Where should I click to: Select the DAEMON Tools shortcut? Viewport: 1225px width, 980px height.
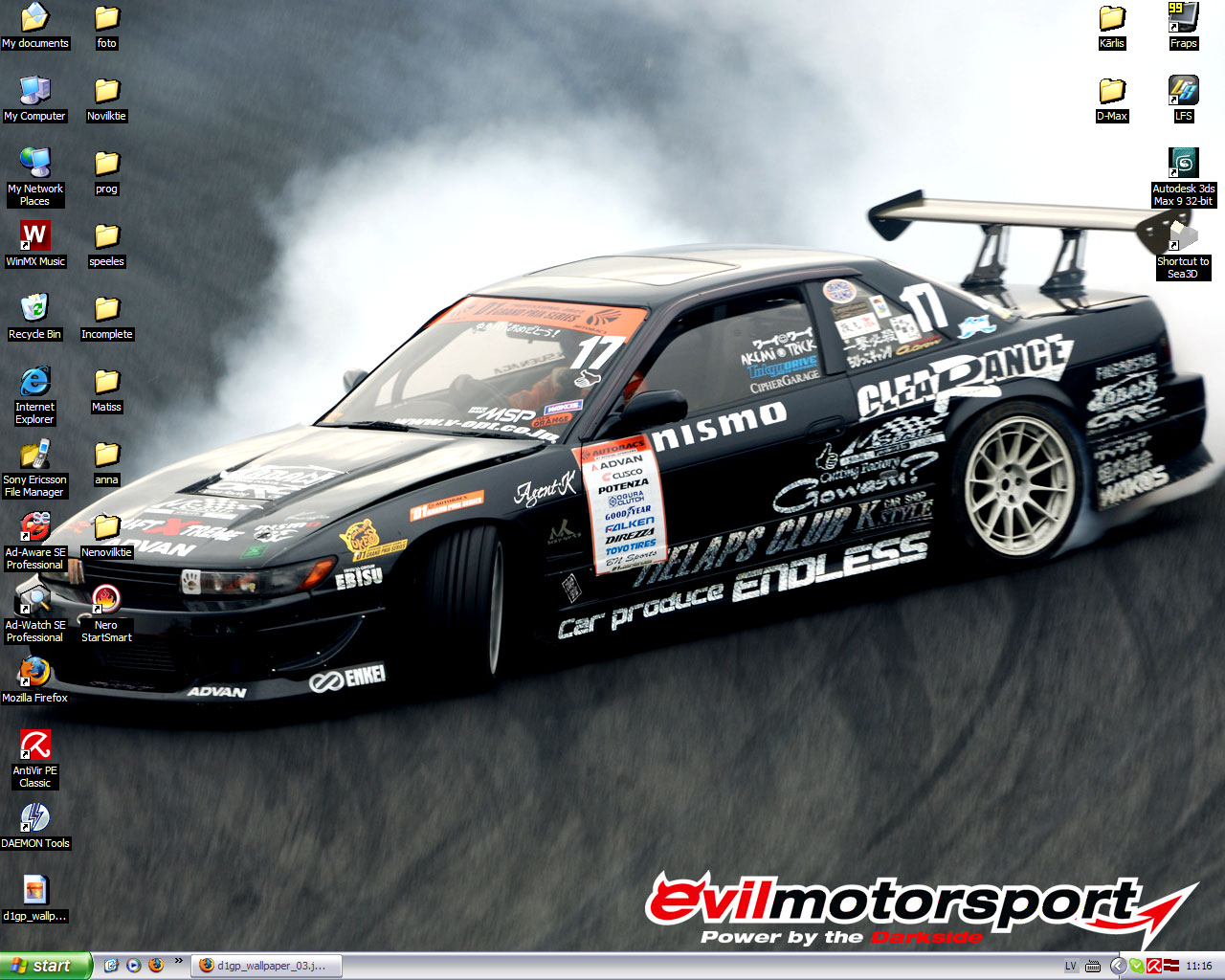coord(35,826)
